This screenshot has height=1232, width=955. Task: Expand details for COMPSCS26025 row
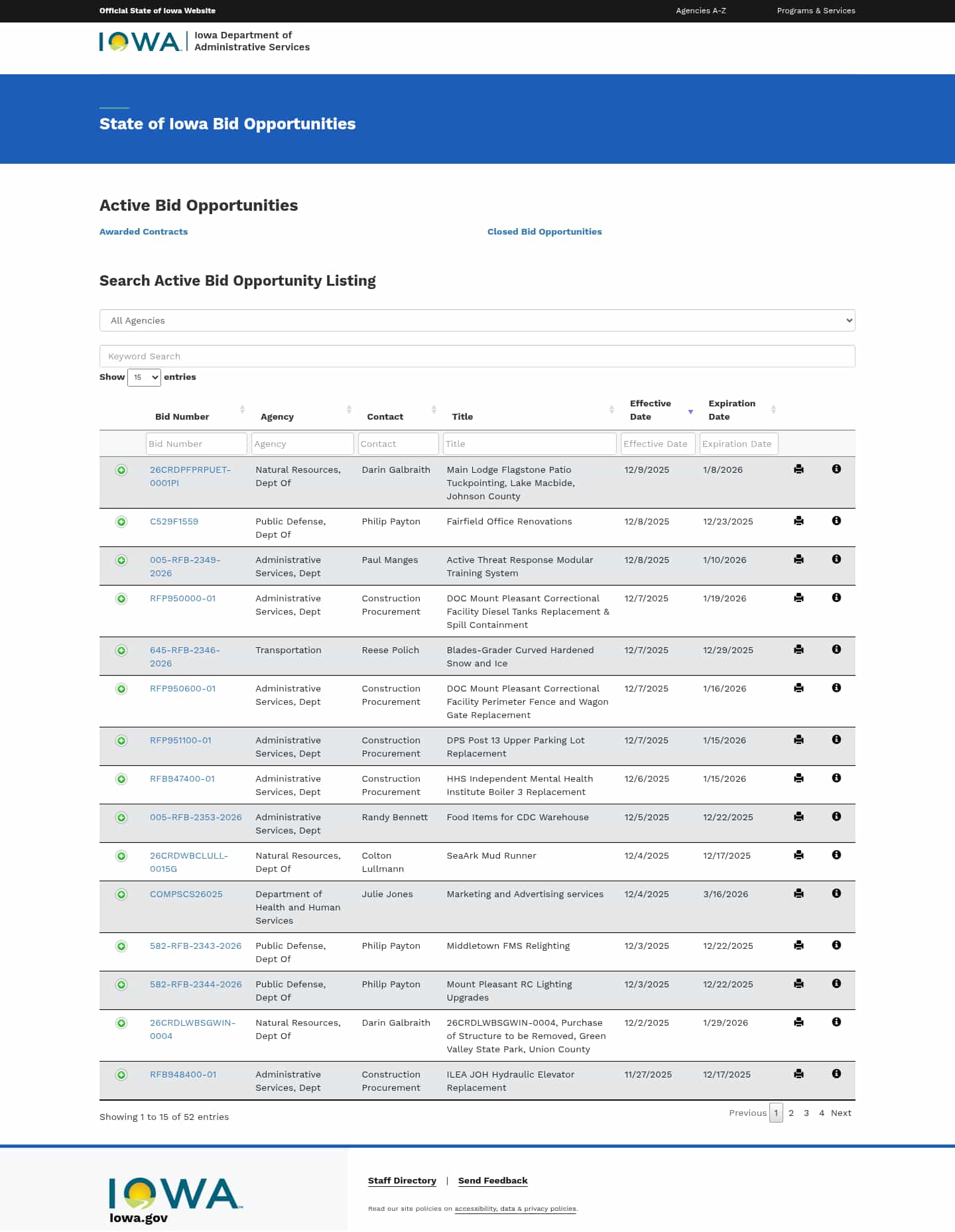[121, 894]
